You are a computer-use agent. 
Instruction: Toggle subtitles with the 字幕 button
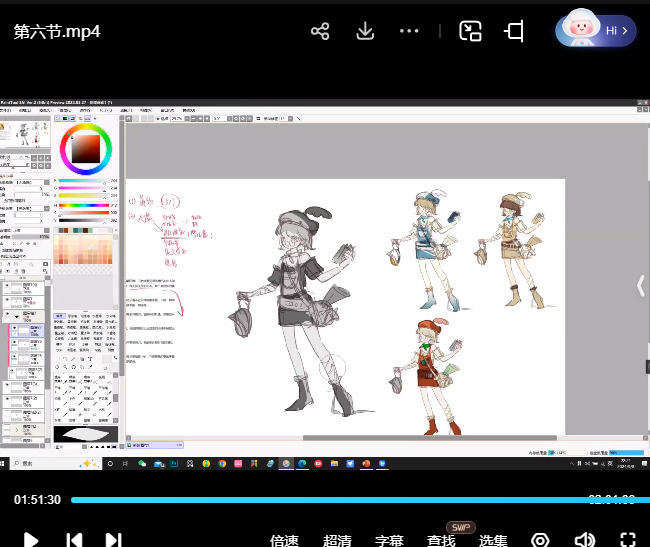(389, 540)
